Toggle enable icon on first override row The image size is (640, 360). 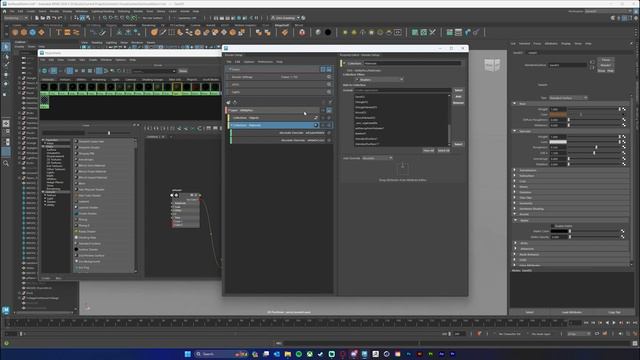tap(329, 133)
